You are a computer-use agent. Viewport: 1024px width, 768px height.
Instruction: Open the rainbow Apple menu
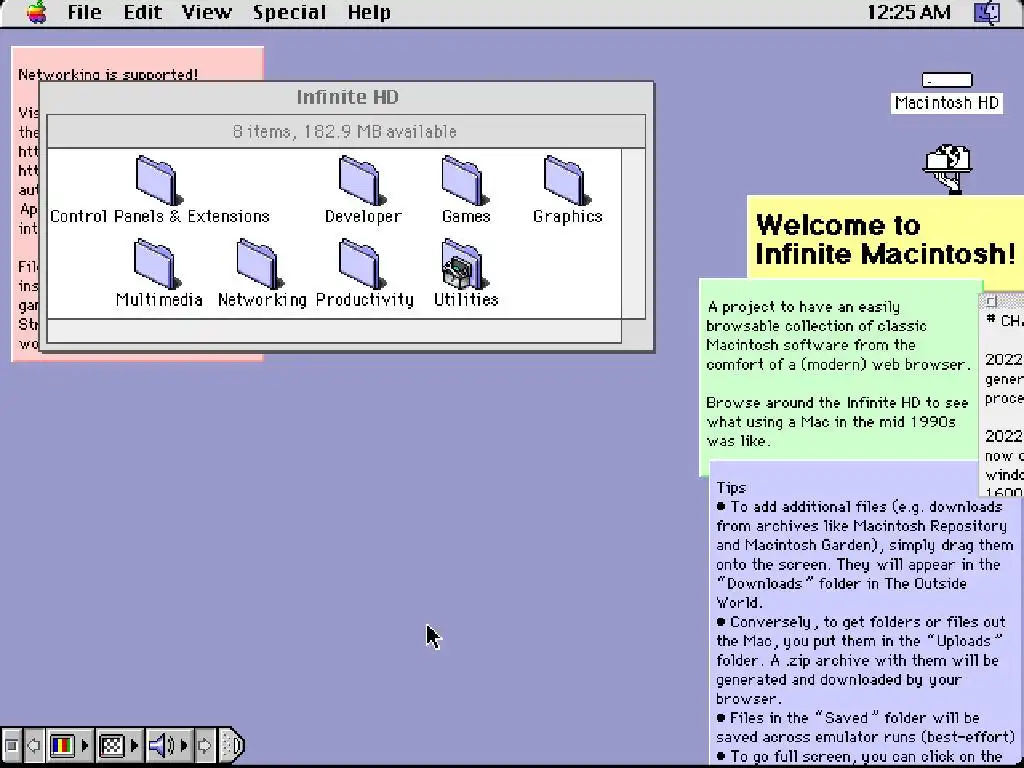(37, 12)
